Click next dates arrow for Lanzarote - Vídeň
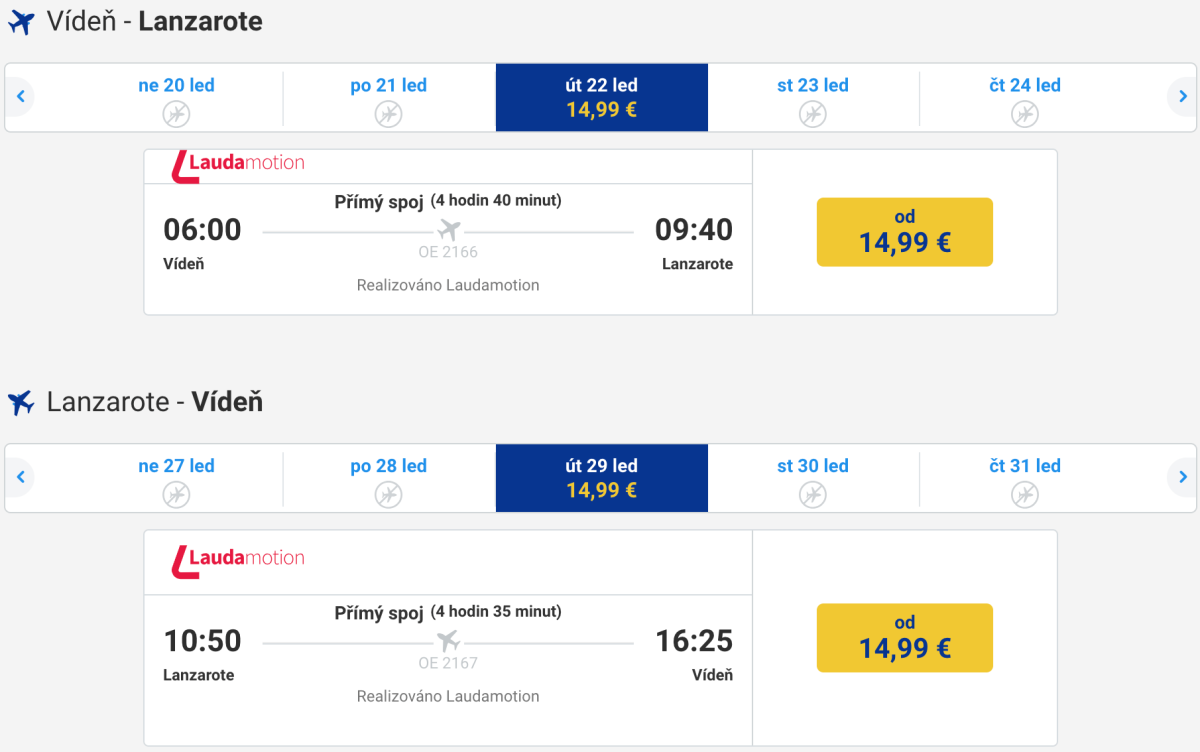 click(1182, 477)
